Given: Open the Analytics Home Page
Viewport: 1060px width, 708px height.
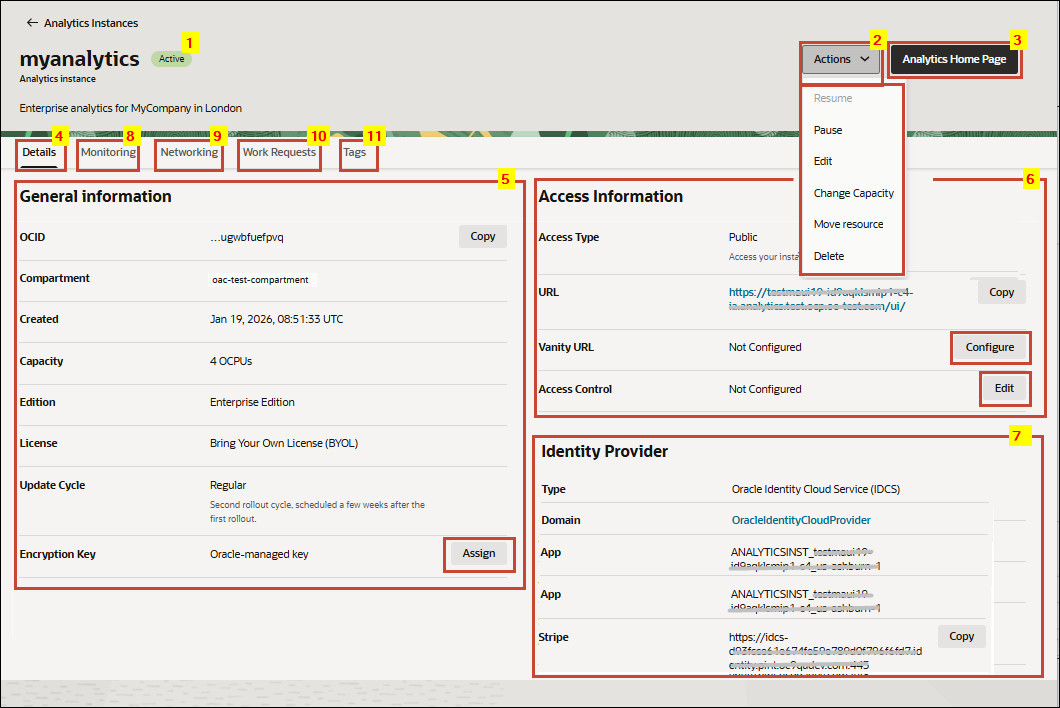Looking at the screenshot, I should [953, 59].
